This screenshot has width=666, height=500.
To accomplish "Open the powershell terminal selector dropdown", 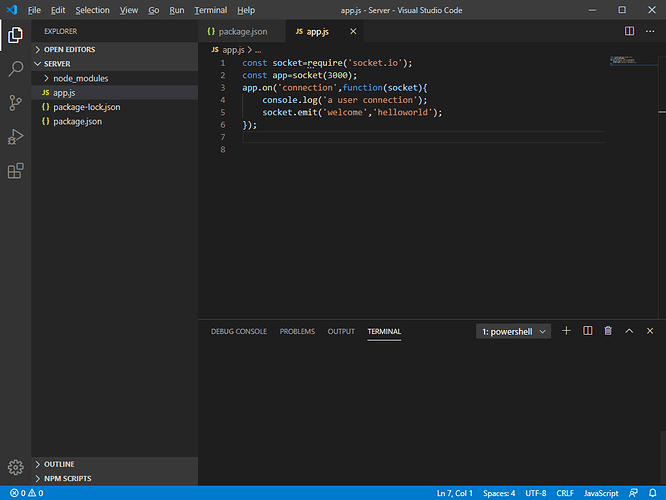I will (513, 331).
